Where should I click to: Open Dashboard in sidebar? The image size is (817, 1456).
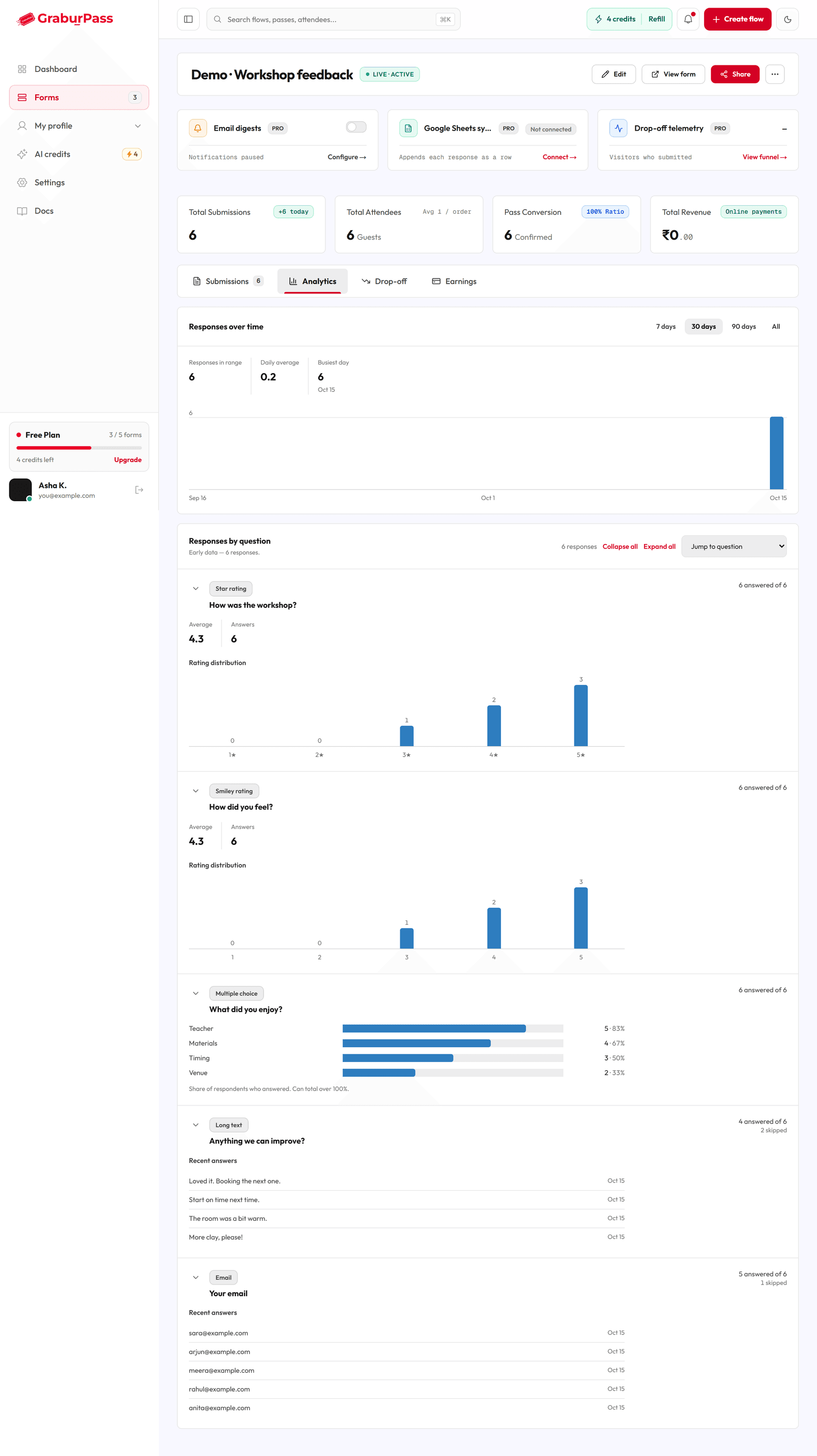tap(79, 69)
